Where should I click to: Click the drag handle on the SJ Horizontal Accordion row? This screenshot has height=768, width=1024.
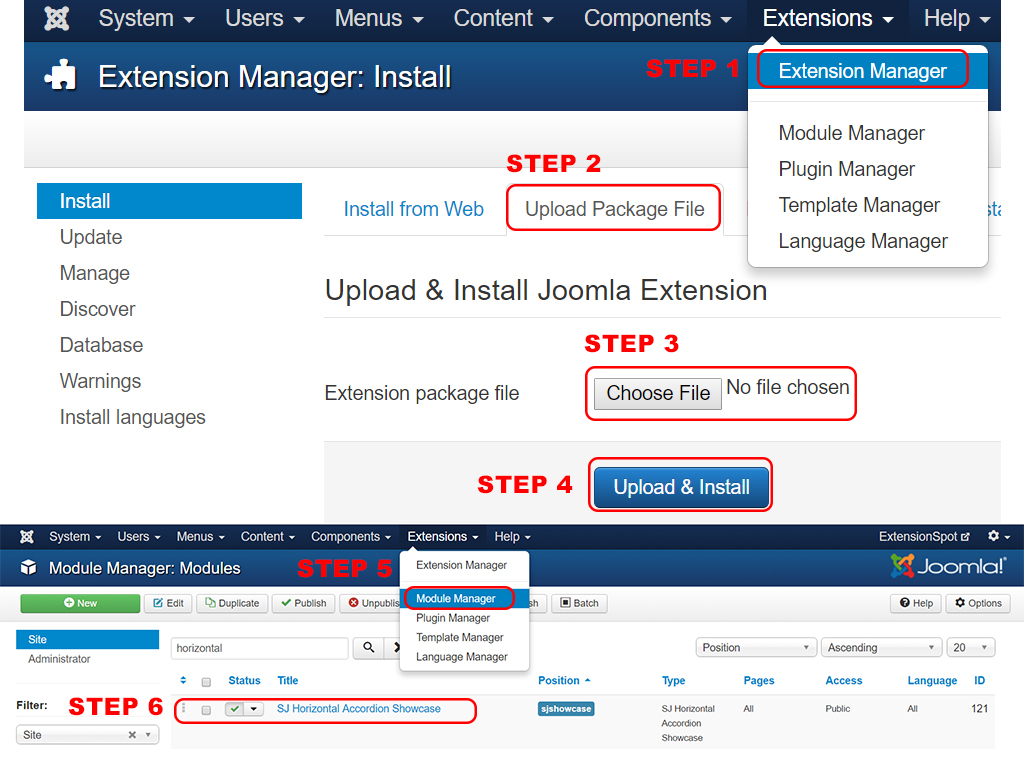[x=183, y=709]
